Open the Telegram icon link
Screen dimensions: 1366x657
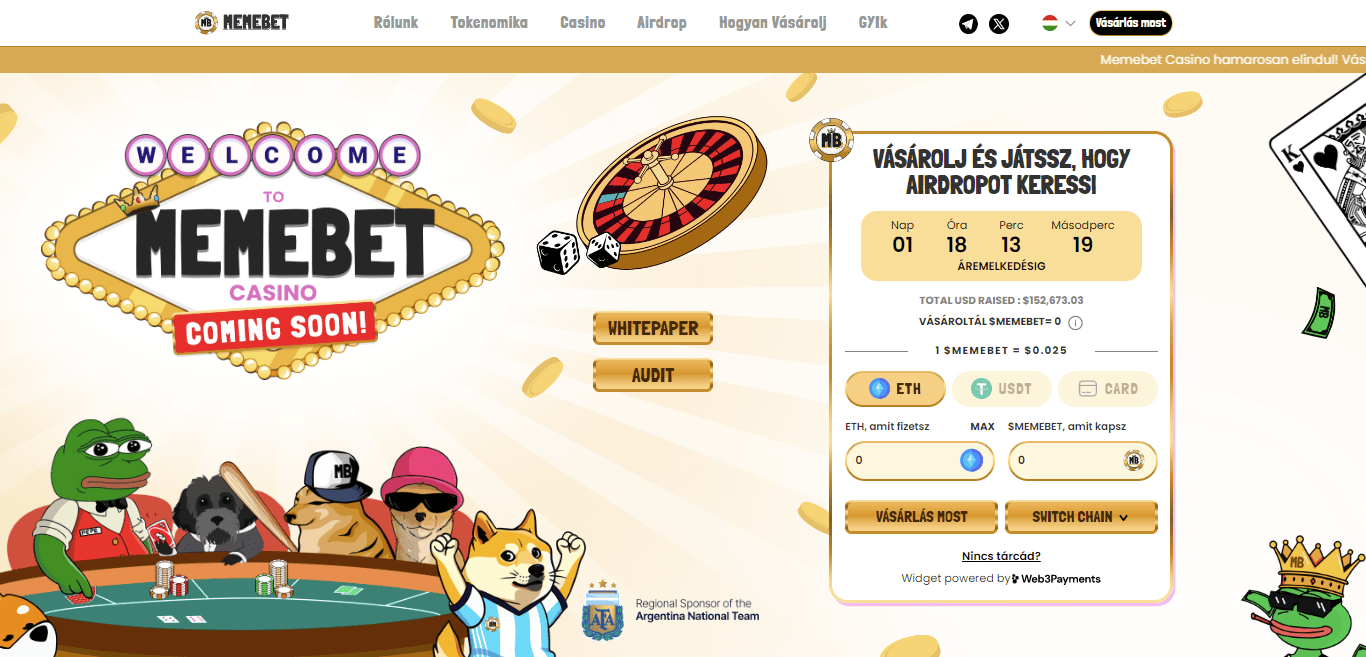tap(968, 23)
